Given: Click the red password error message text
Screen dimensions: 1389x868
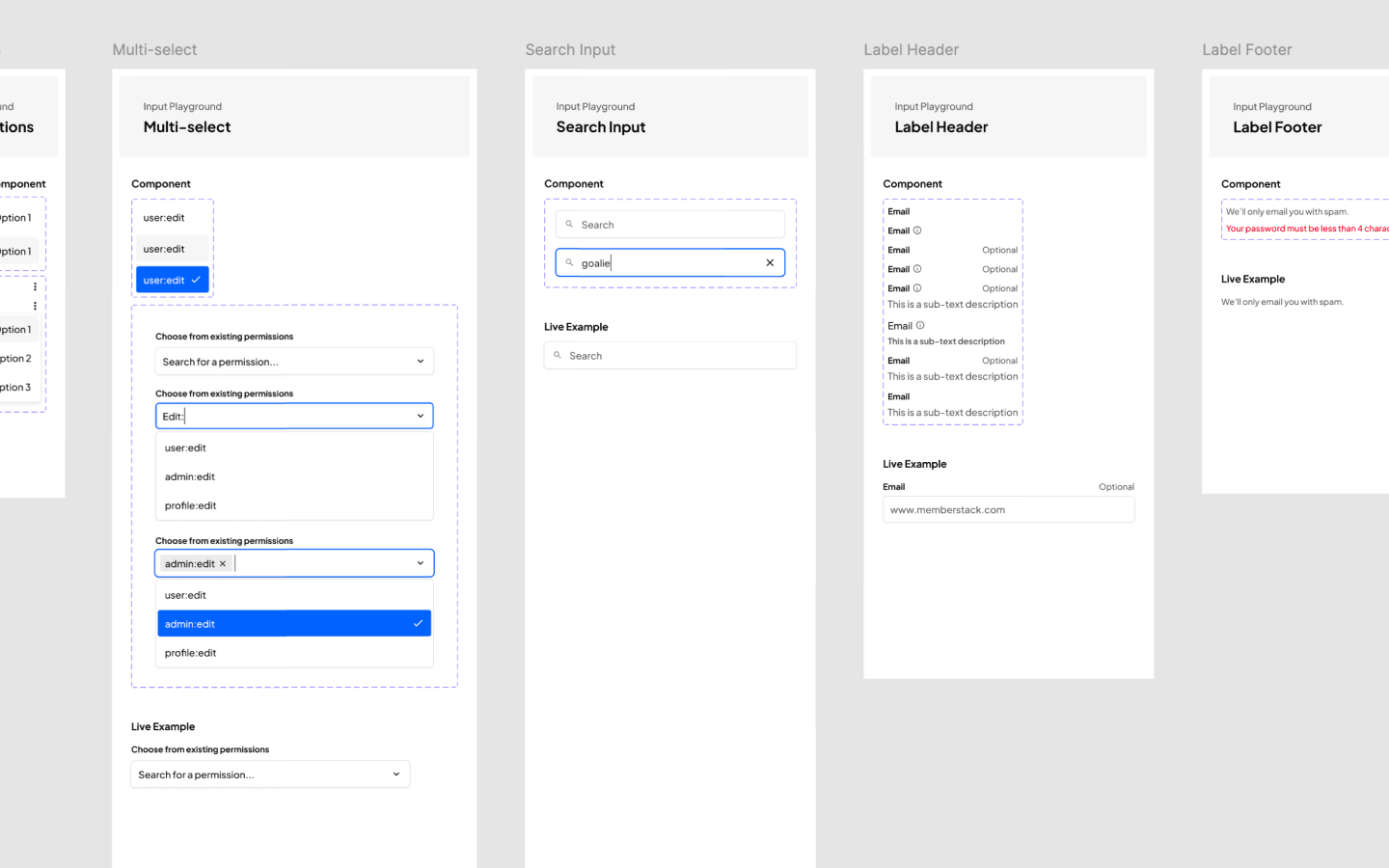Looking at the screenshot, I should pyautogui.click(x=1302, y=229).
